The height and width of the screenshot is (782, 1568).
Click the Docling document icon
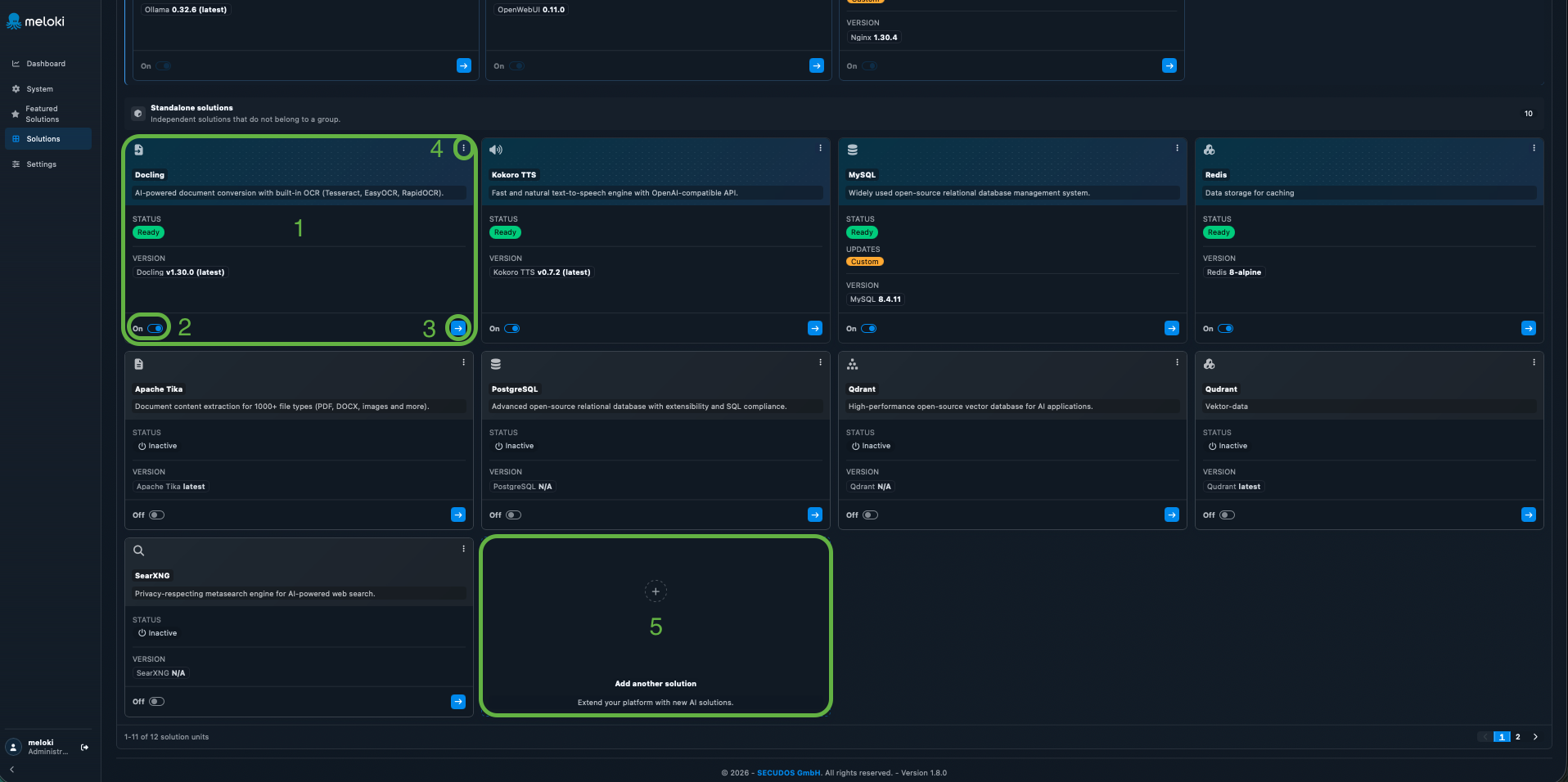tap(139, 150)
